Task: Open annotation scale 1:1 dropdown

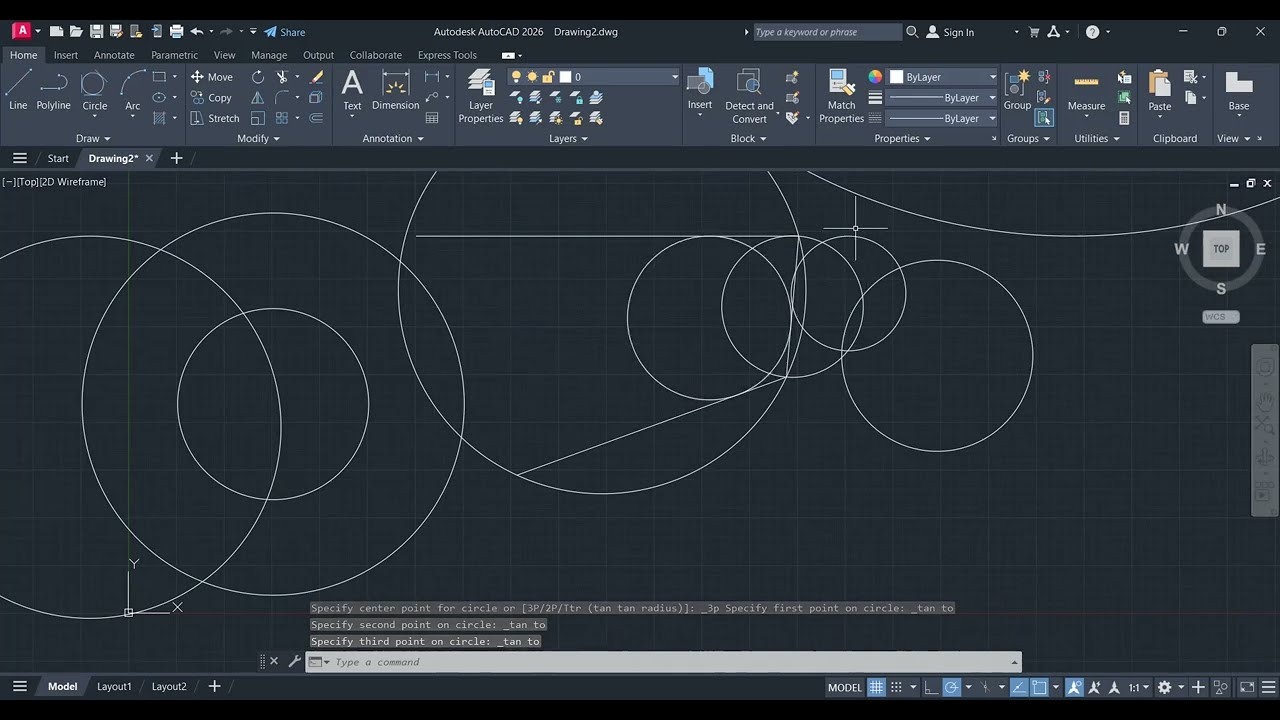Action: pos(1138,687)
